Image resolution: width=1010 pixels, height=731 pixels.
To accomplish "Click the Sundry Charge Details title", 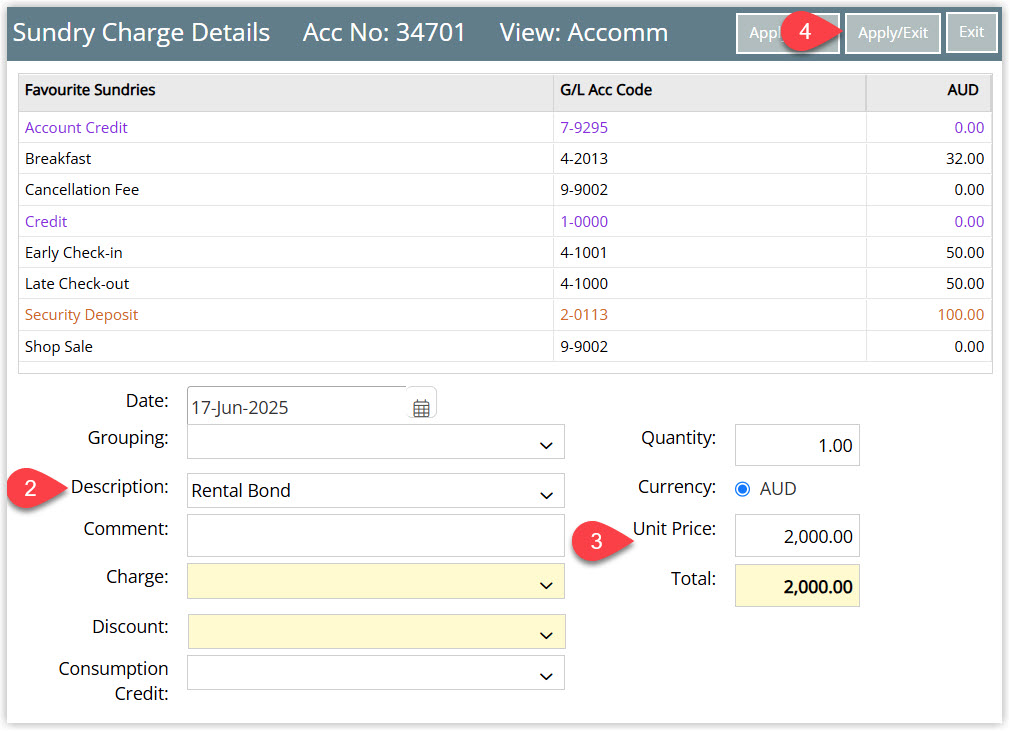I will tap(141, 32).
